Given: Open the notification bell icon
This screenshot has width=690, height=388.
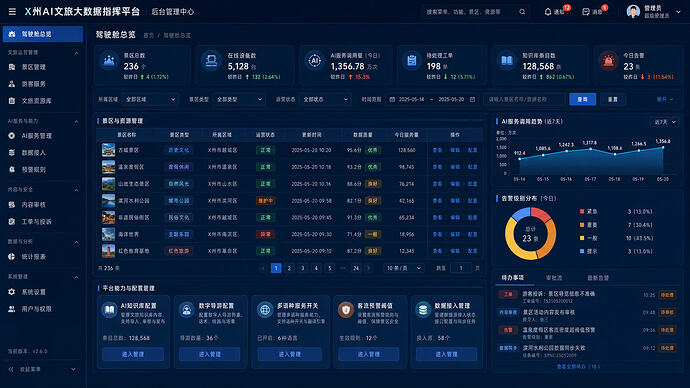Looking at the screenshot, I should [x=548, y=12].
